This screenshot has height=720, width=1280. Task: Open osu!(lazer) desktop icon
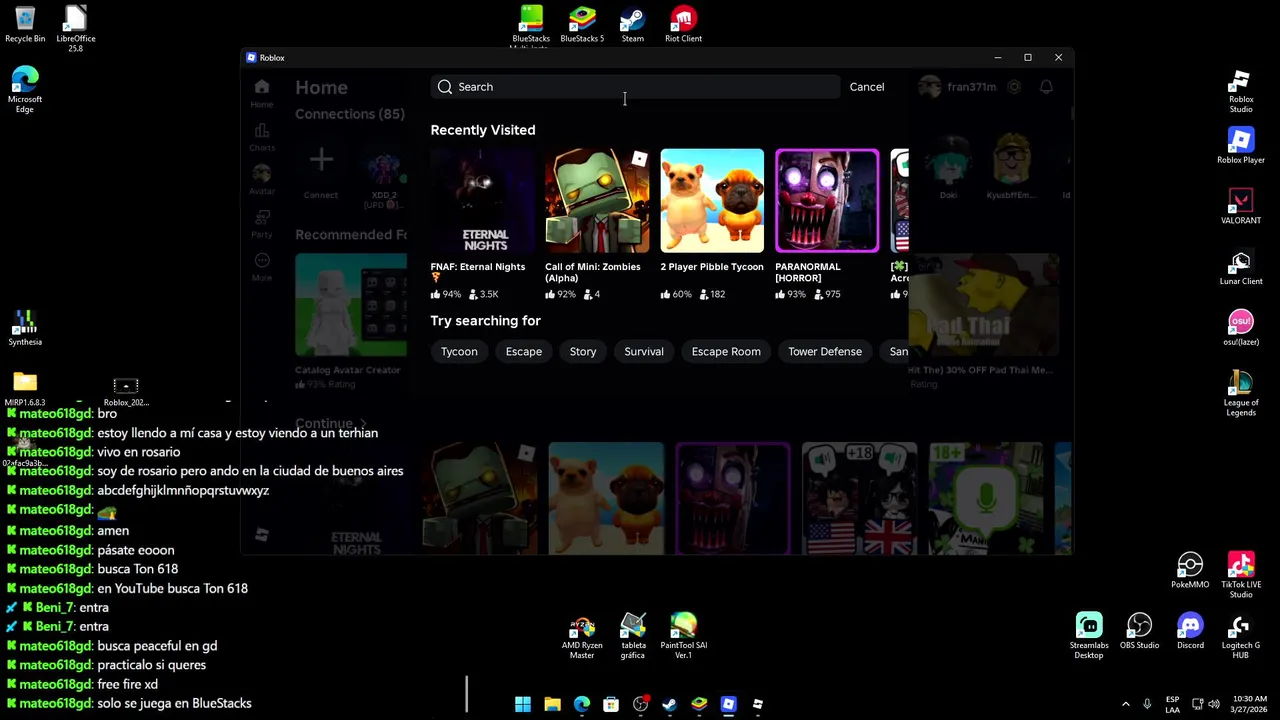click(x=1241, y=329)
